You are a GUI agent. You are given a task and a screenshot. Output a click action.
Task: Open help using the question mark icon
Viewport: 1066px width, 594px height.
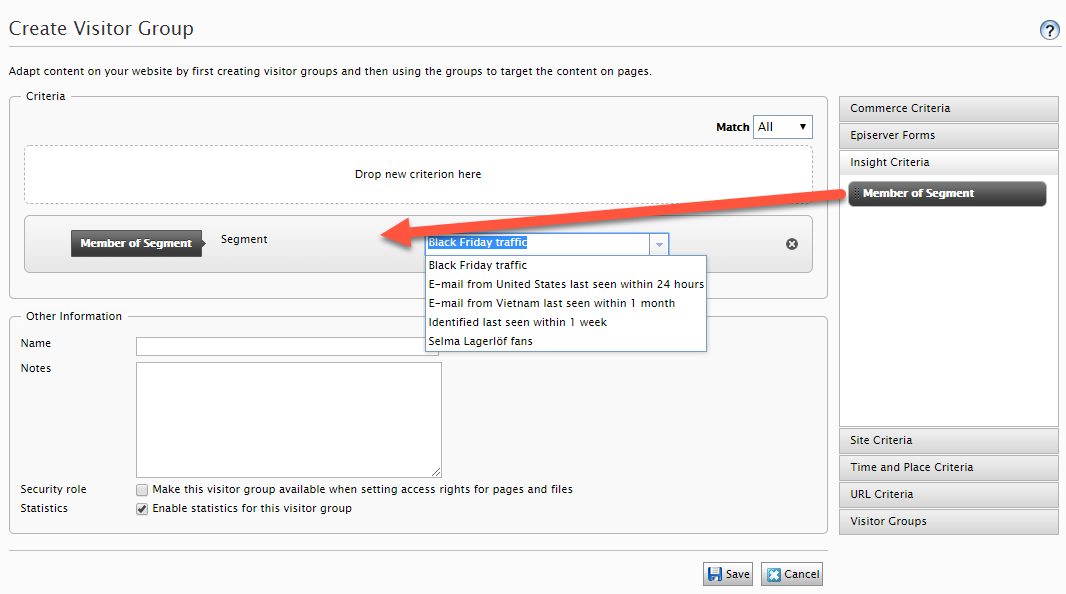(1048, 30)
